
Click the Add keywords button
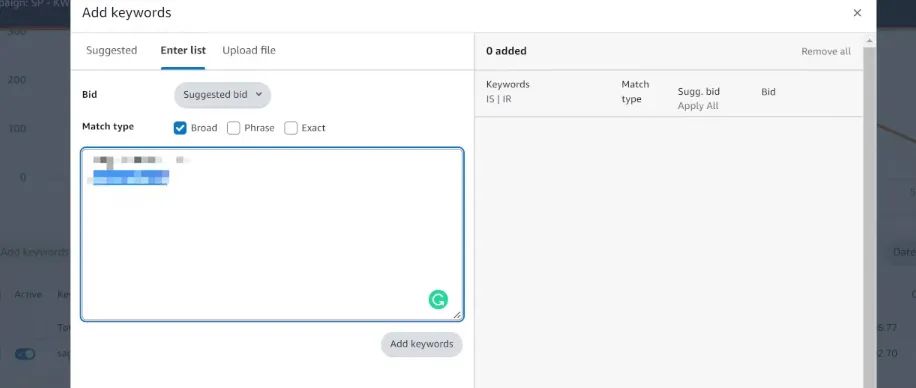(422, 344)
